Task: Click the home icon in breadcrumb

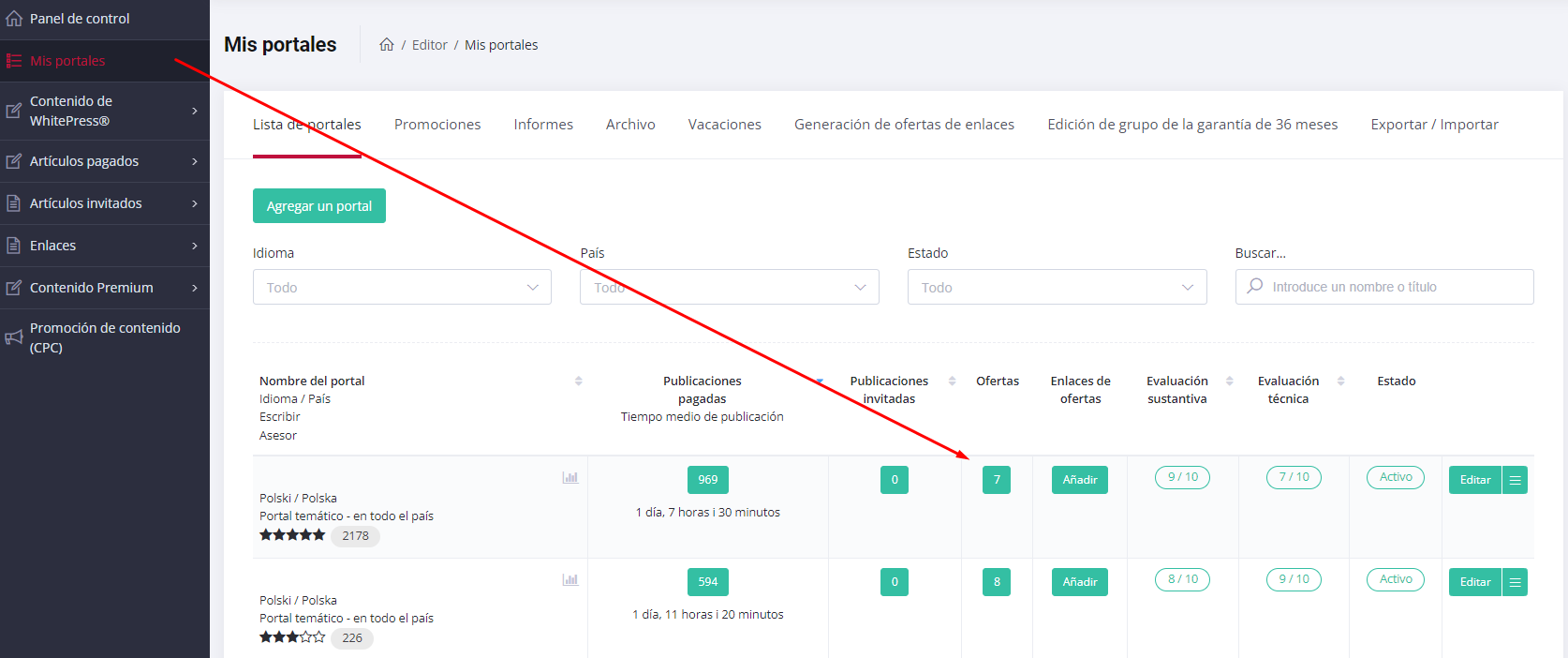Action: tap(386, 44)
